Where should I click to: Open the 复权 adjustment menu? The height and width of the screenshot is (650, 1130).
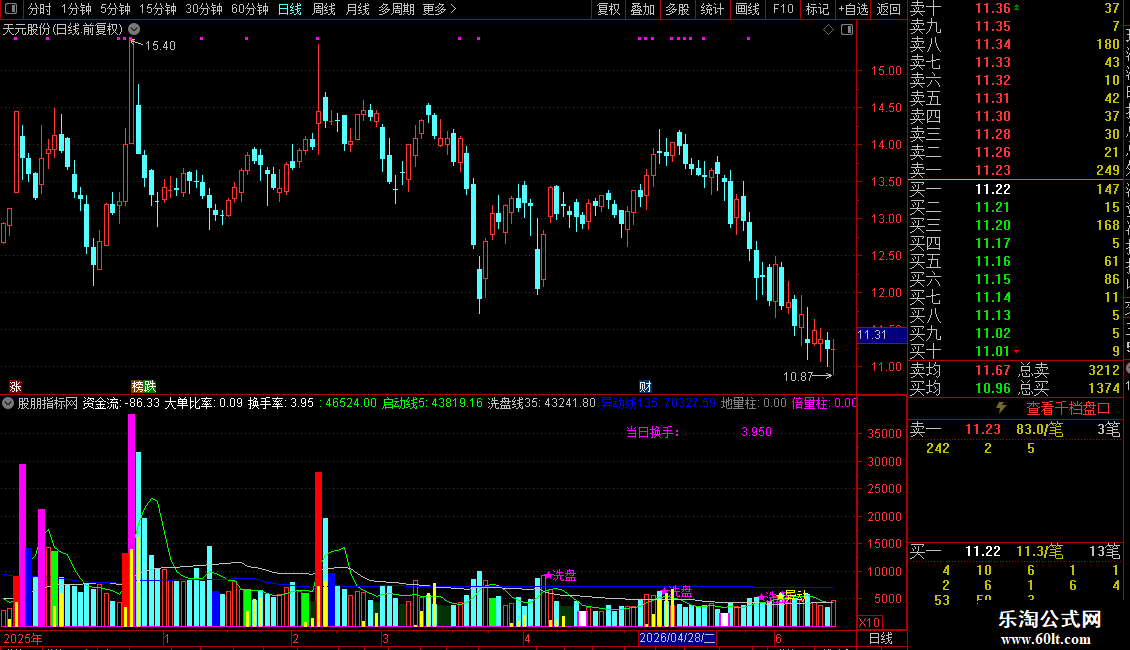point(608,9)
